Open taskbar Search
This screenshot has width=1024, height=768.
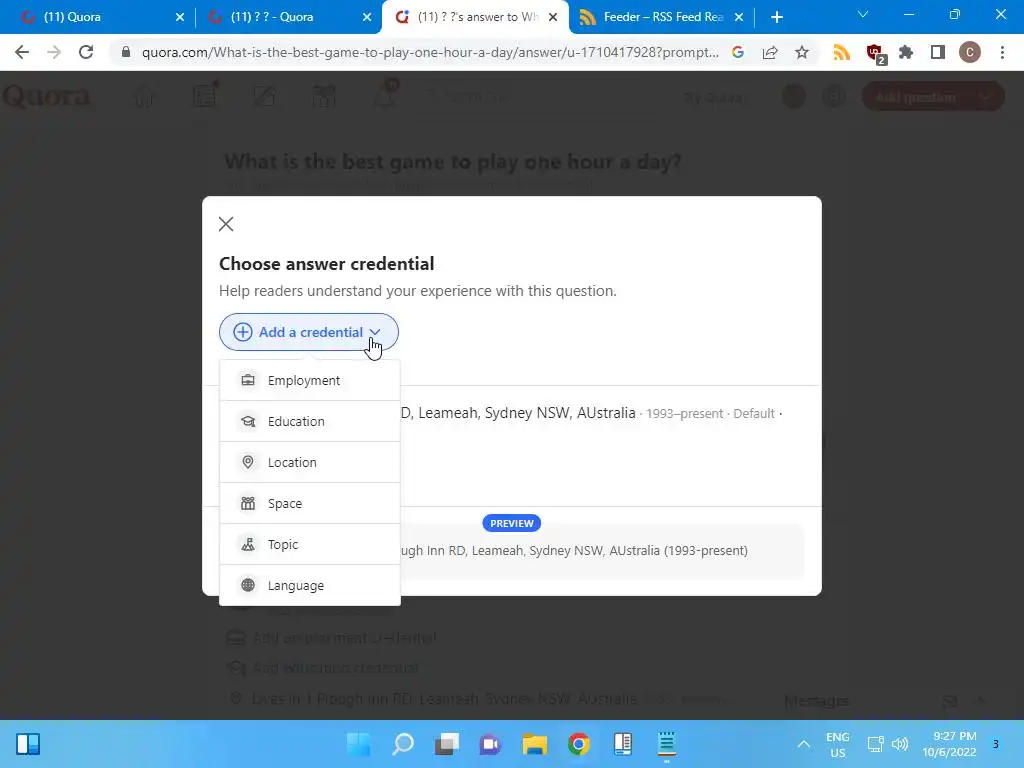coord(403,744)
